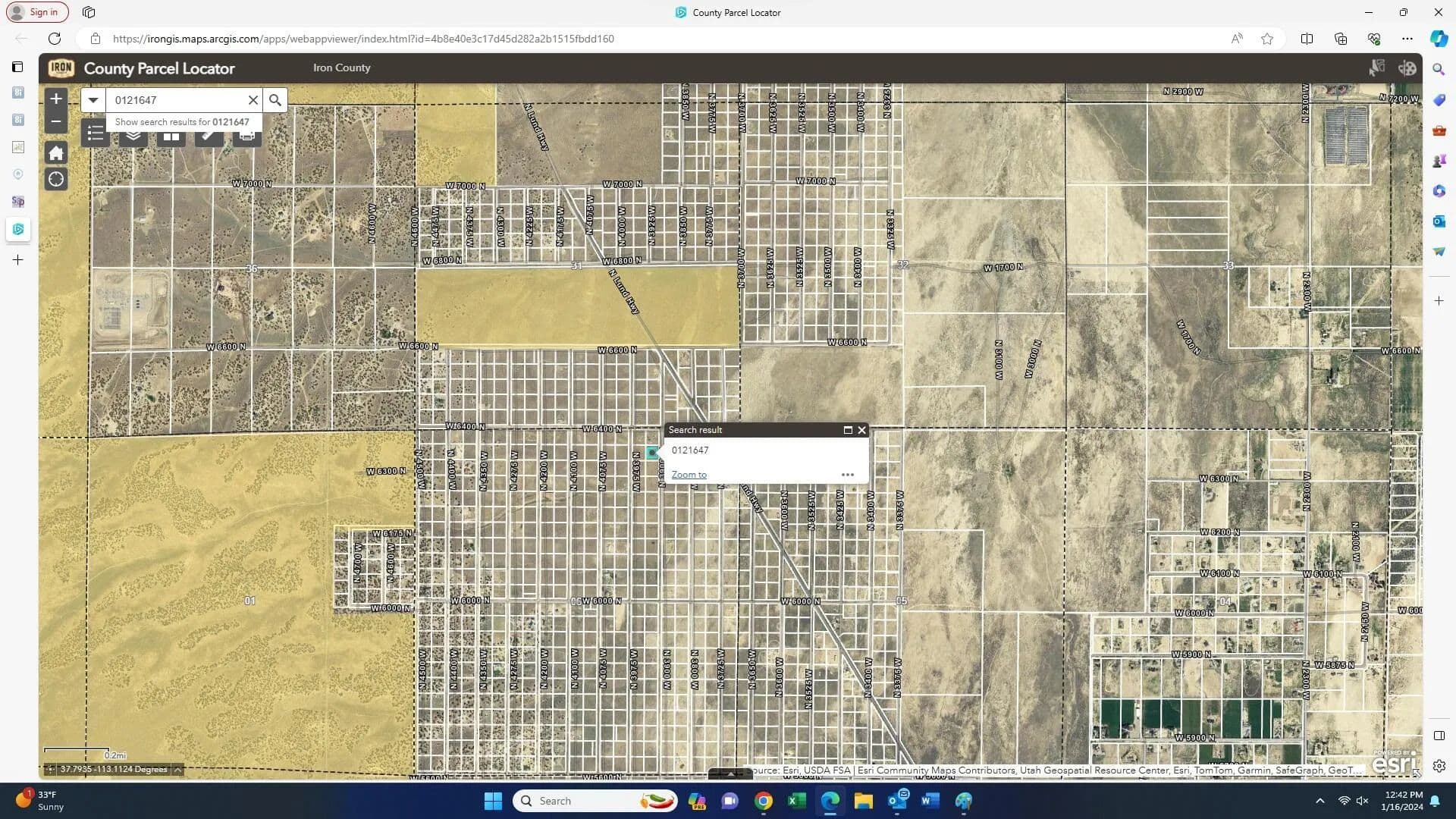This screenshot has width=1456, height=819.
Task: Maximize the Search result popup
Action: click(848, 430)
